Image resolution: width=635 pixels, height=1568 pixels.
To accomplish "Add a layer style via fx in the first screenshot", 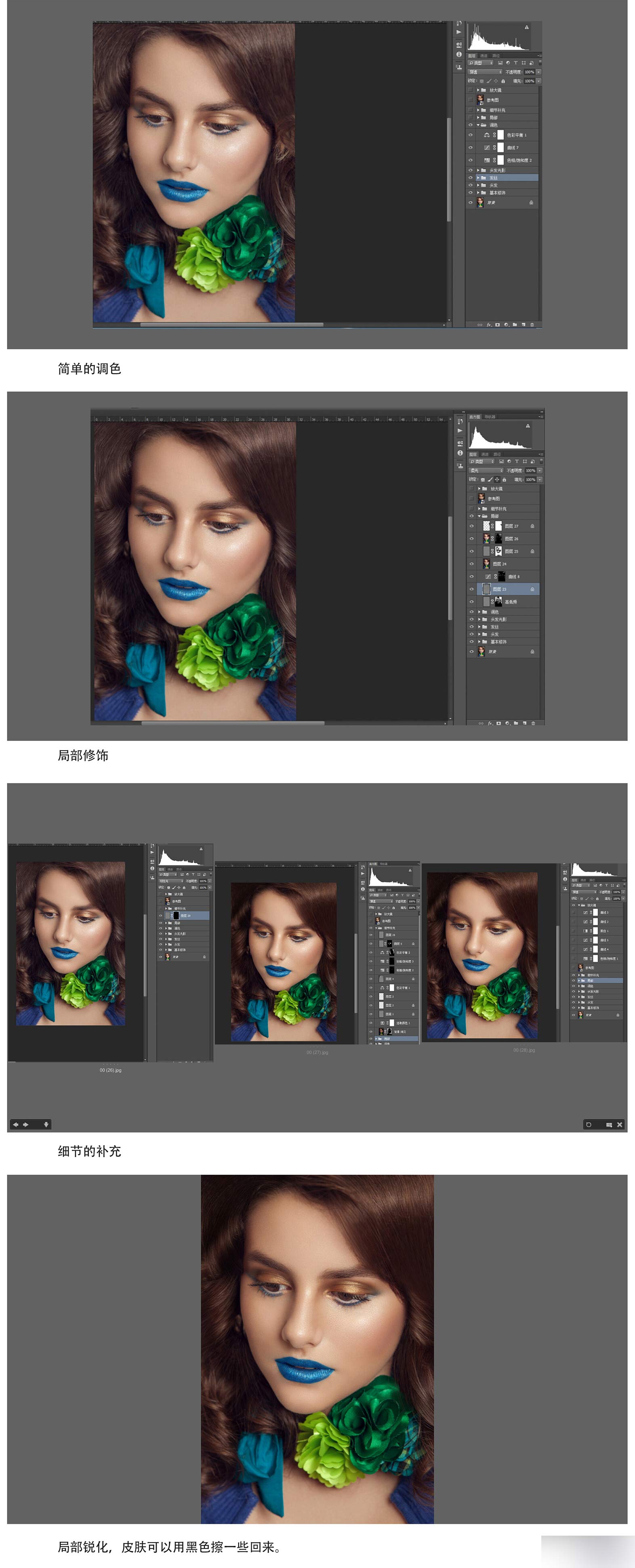I will click(x=488, y=325).
